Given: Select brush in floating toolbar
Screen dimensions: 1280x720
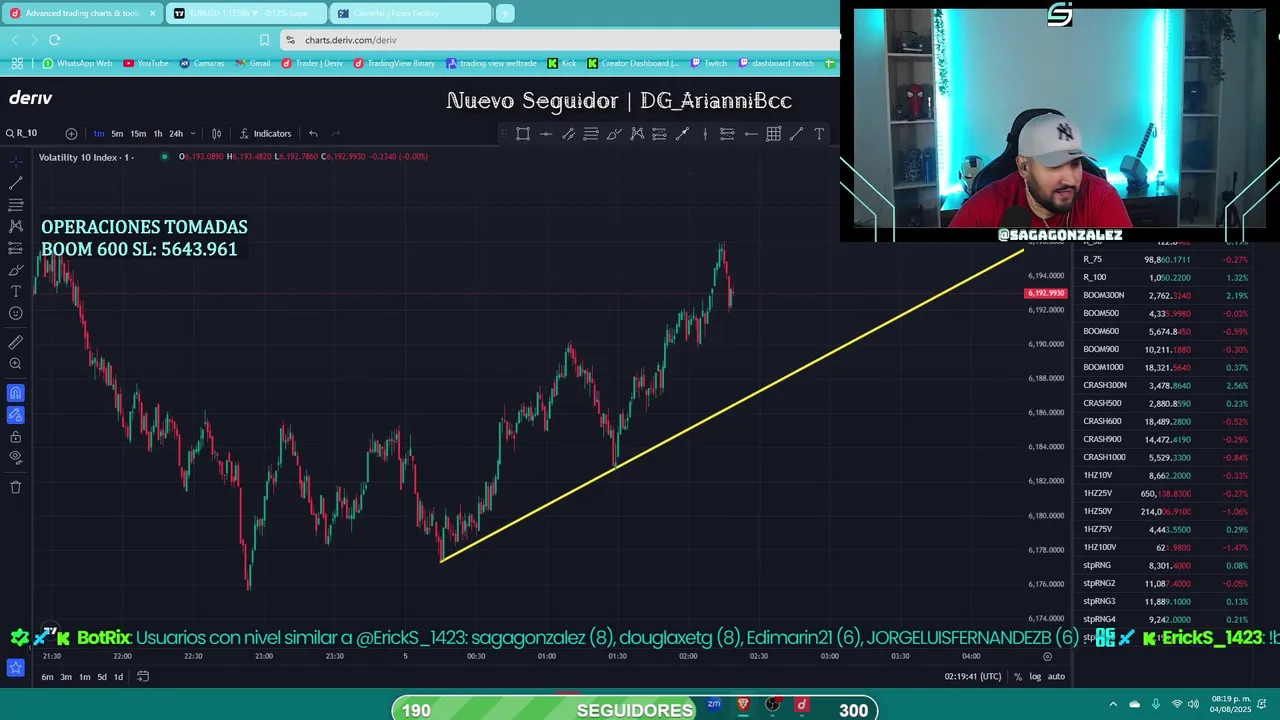Looking at the screenshot, I should [x=614, y=134].
